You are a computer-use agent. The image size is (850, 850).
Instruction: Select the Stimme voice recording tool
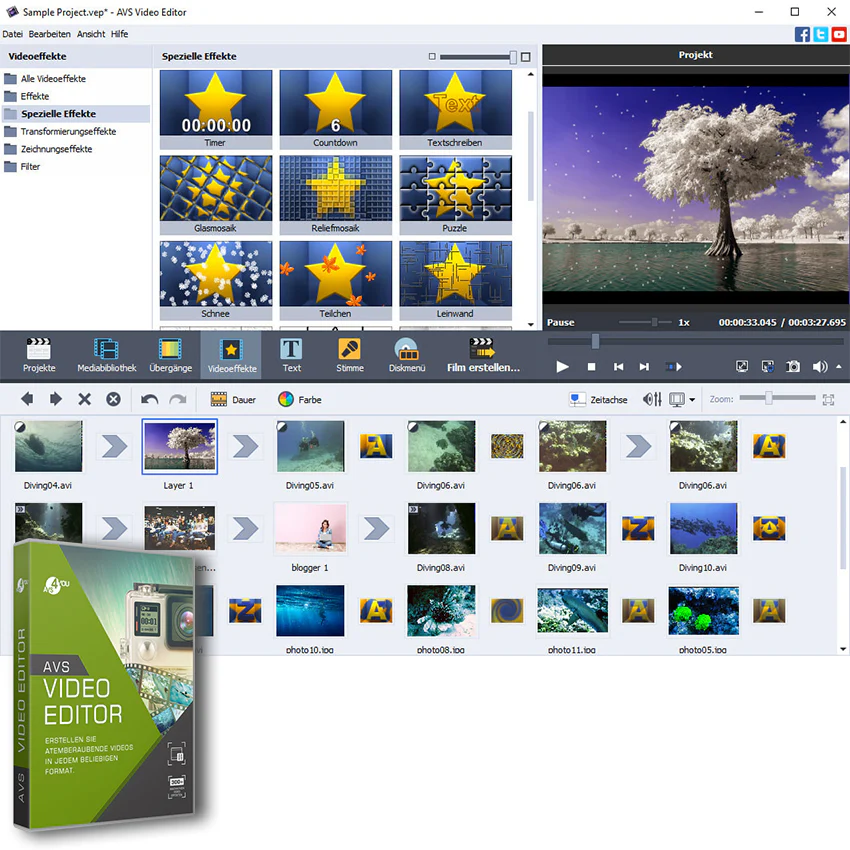click(x=350, y=355)
